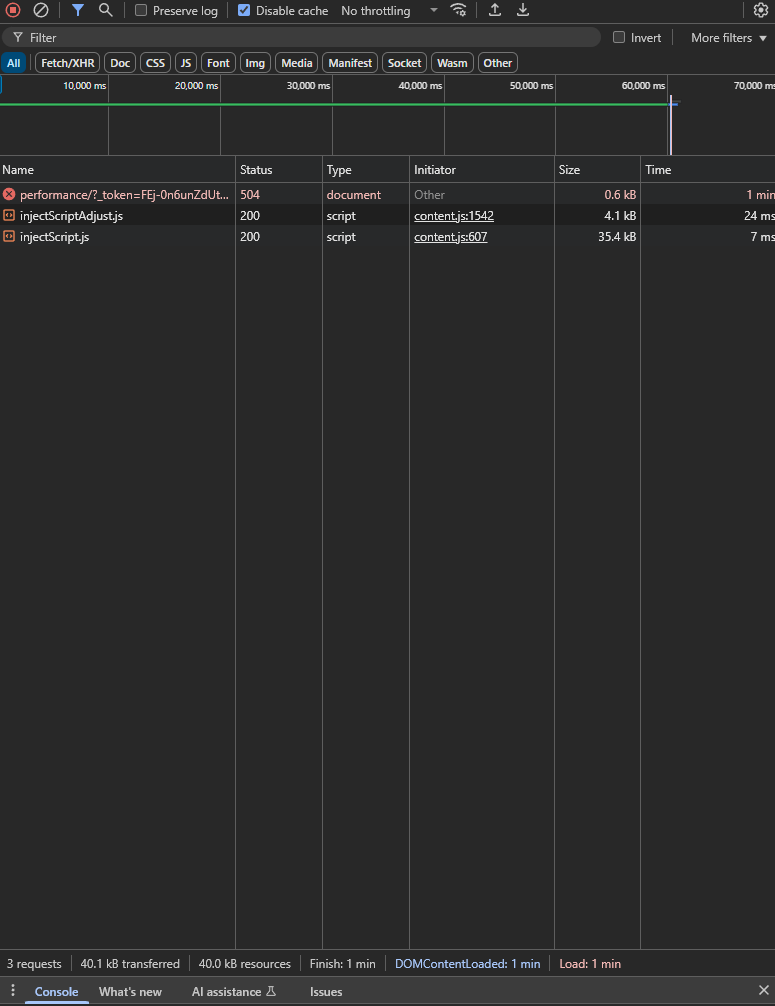Image resolution: width=775 pixels, height=1006 pixels.
Task: Click the script icon beside injectScript.js
Action: click(9, 236)
